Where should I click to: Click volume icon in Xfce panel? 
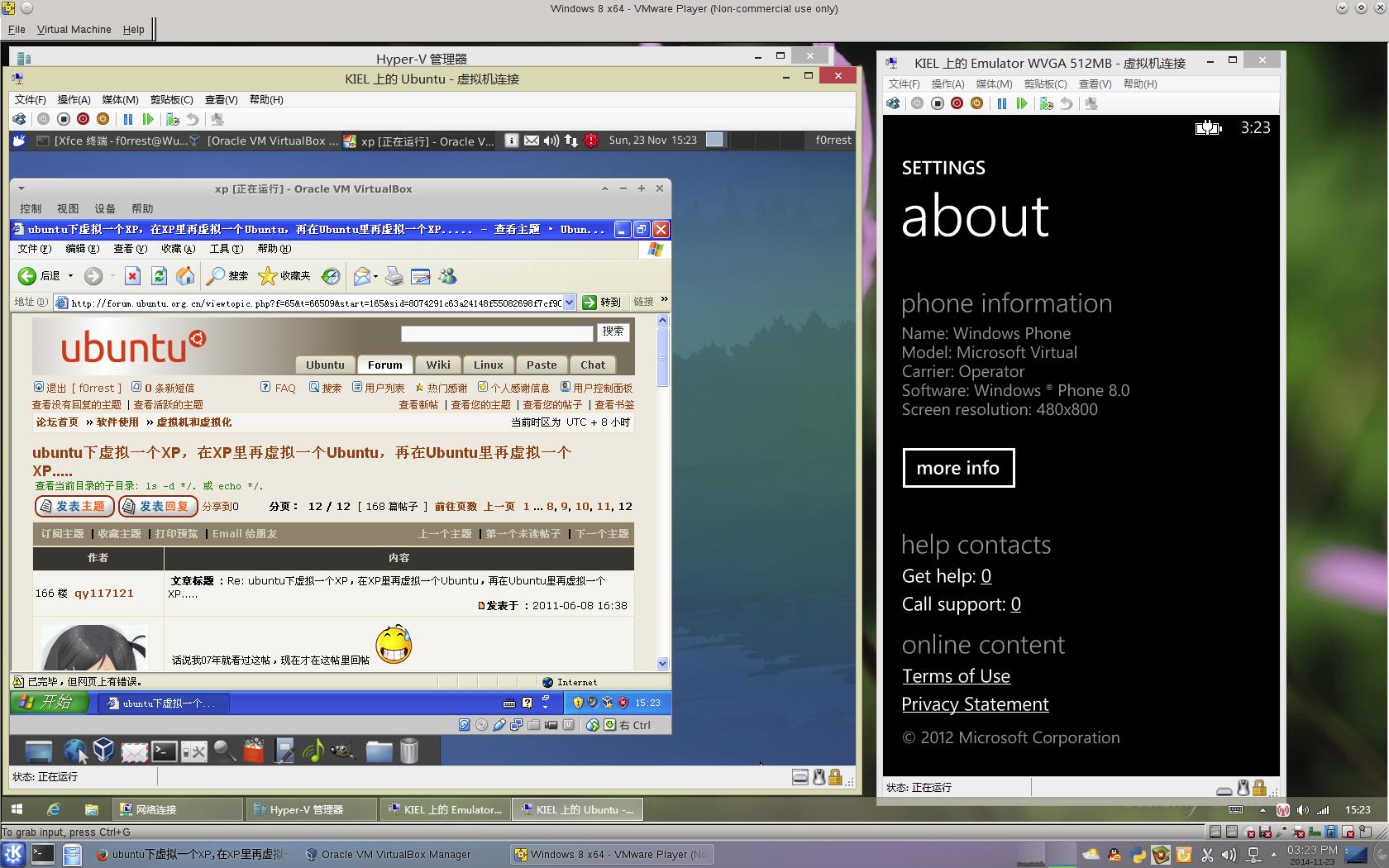551,141
